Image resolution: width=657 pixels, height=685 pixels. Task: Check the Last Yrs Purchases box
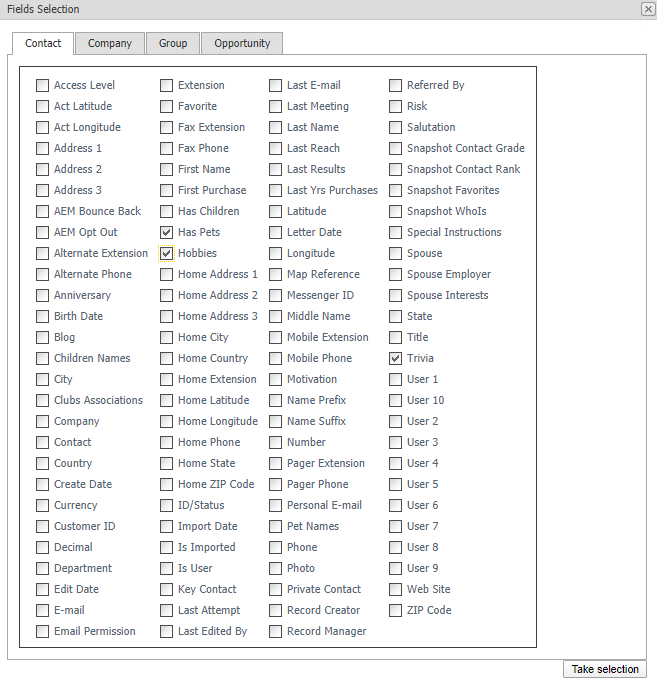(275, 190)
